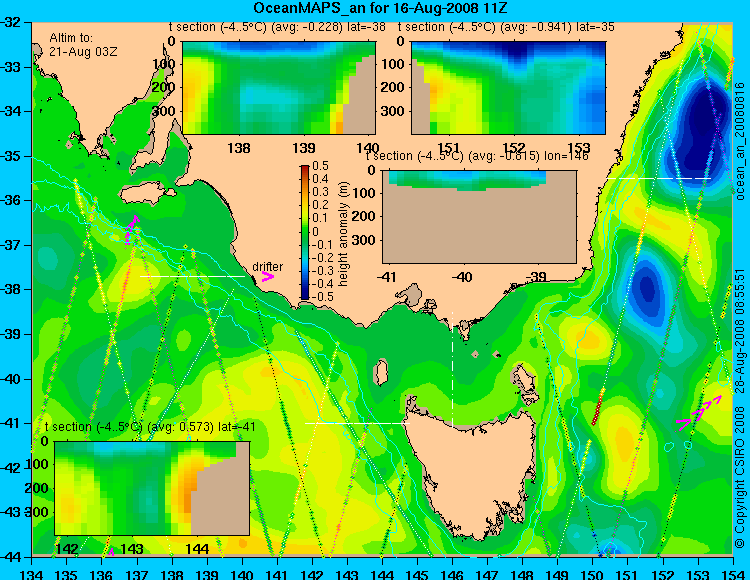Click the magenta drifter arrows east of Tasmania
Image resolution: width=750 pixels, height=580 pixels.
click(699, 412)
